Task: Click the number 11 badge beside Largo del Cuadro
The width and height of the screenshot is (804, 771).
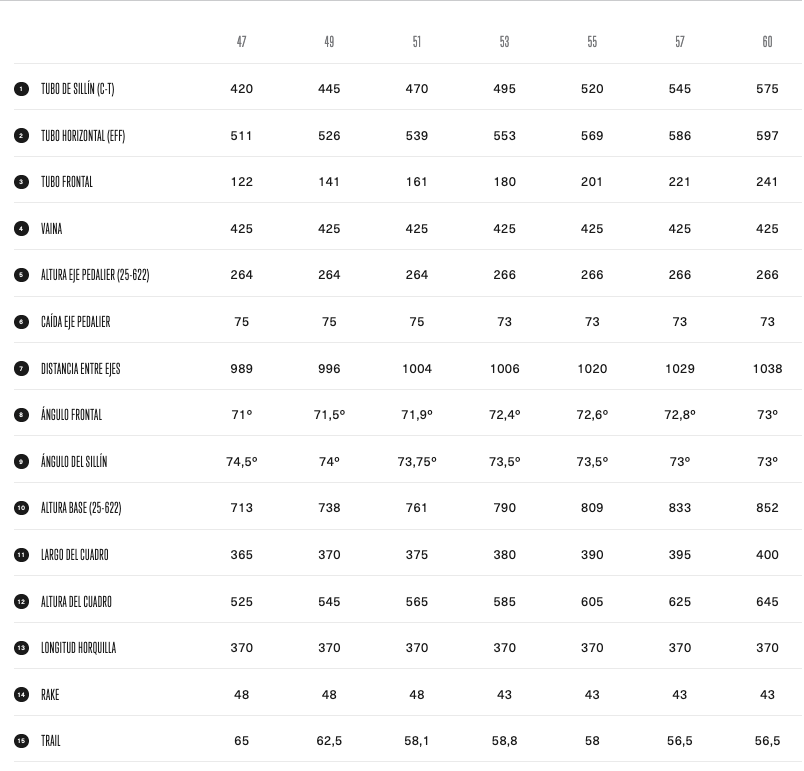Action: click(x=21, y=555)
